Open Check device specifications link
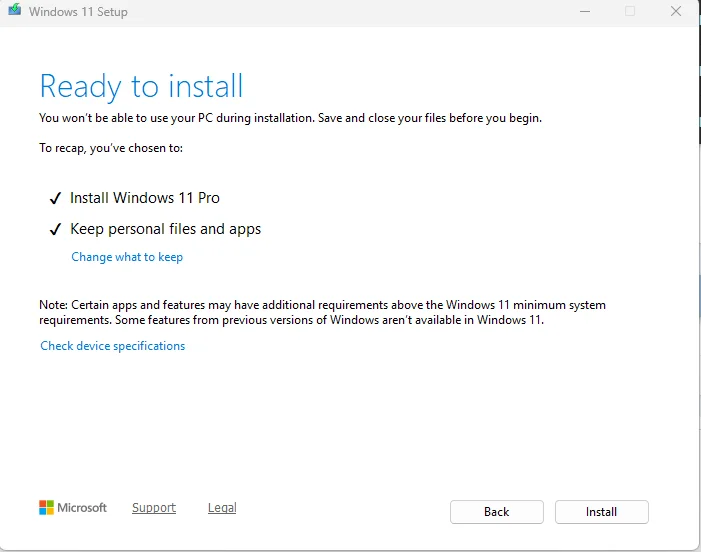This screenshot has width=701, height=552. (x=113, y=346)
